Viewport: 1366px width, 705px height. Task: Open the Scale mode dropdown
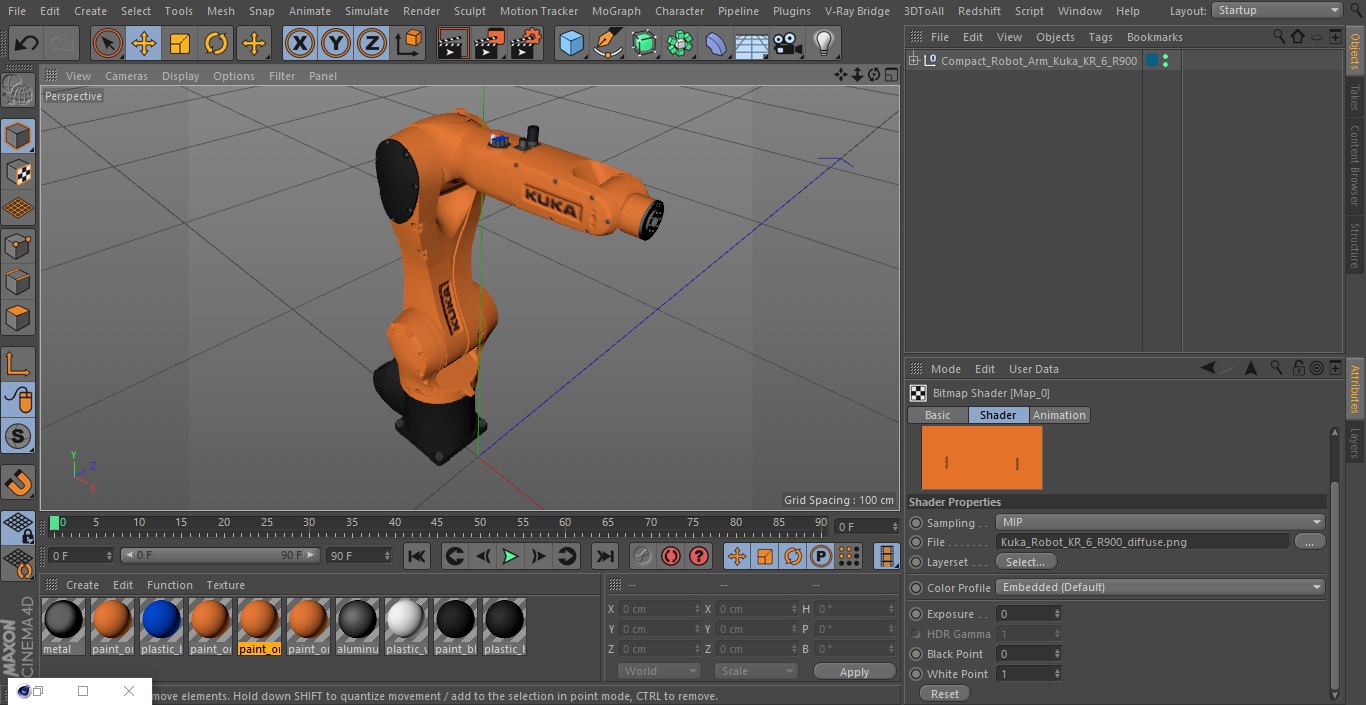click(756, 671)
